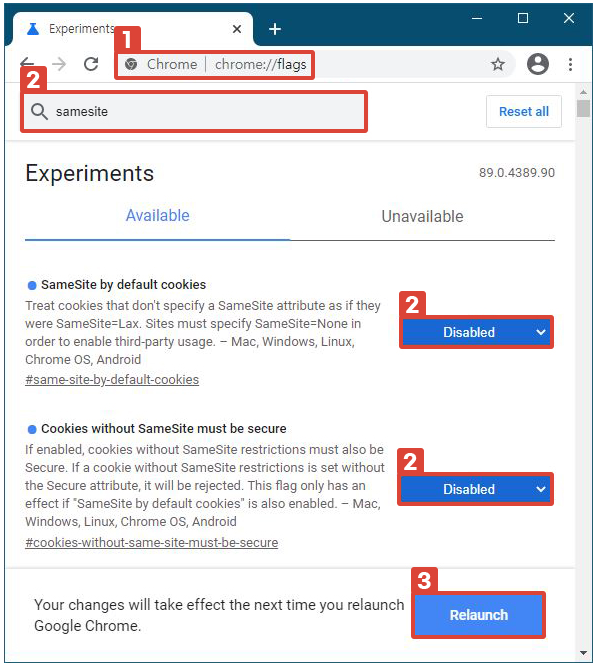Click the scrollbar down arrow
This screenshot has width=596, height=669.
pos(583,652)
